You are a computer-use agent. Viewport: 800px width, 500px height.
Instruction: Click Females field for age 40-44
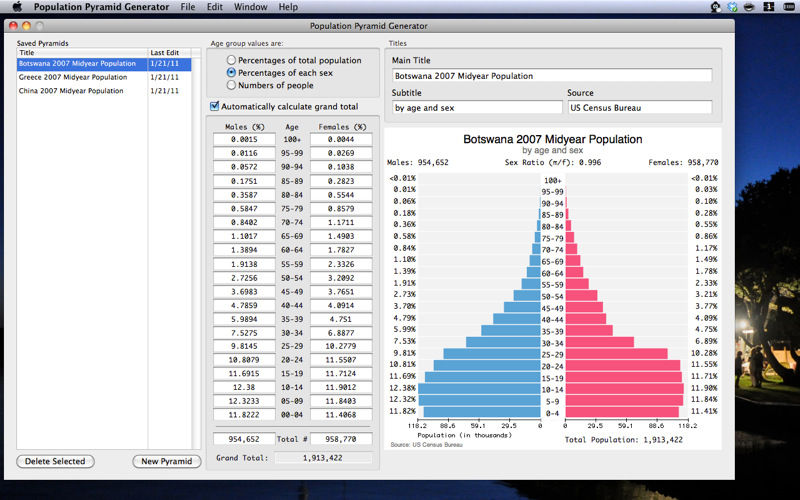[x=341, y=306]
